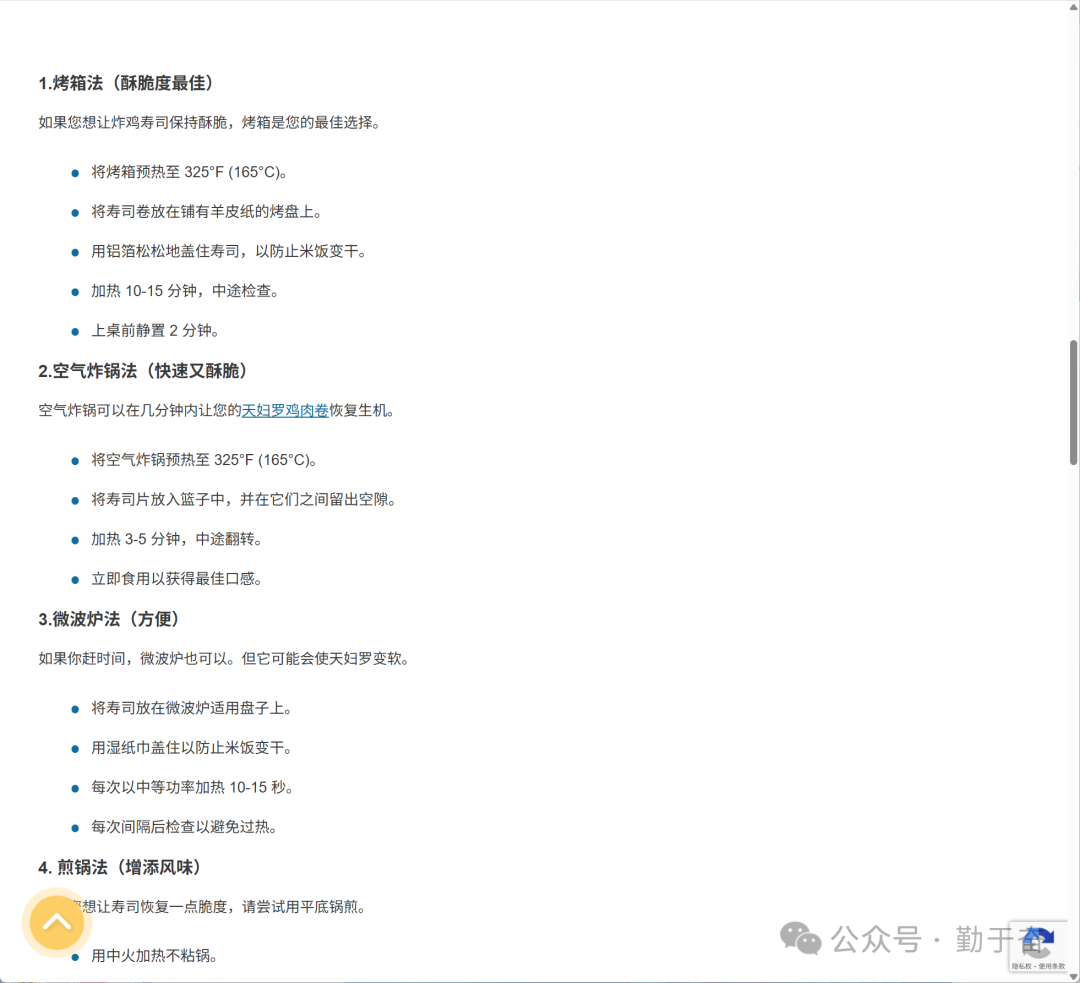Open the 隐私权 privacy link
1080x983 pixels.
coord(1021,966)
